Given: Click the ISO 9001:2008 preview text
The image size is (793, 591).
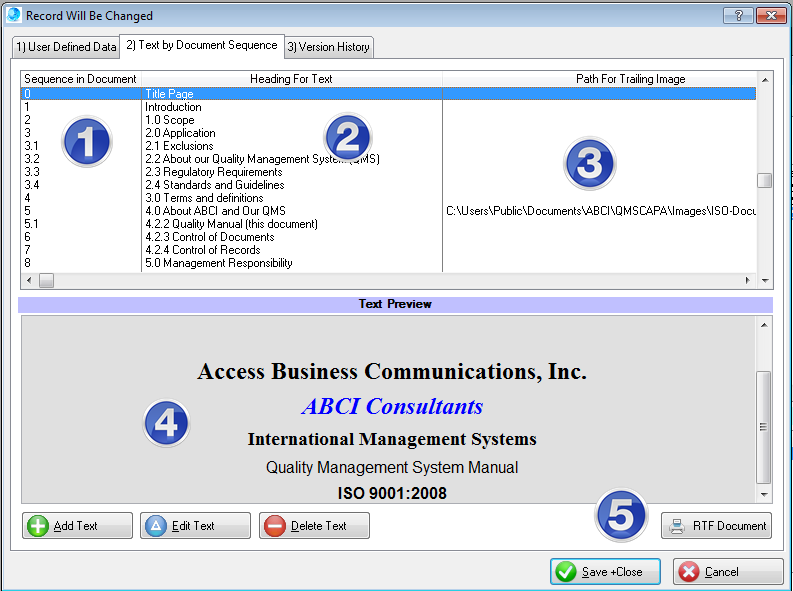Looking at the screenshot, I should [x=392, y=493].
